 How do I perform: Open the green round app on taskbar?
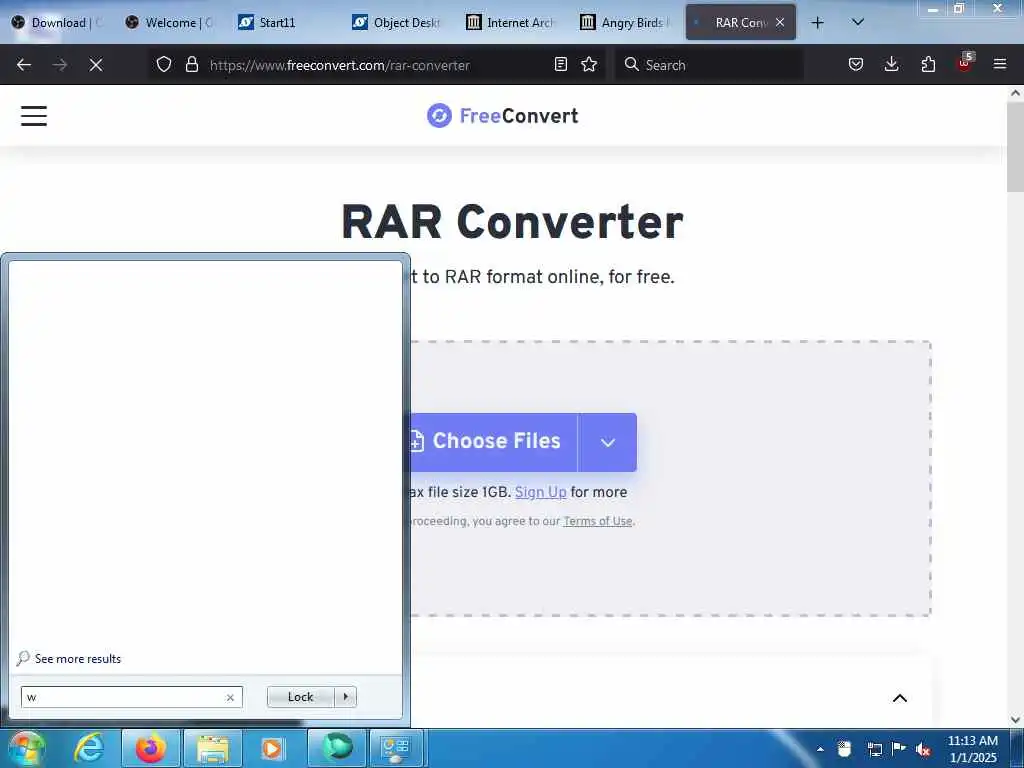[x=338, y=748]
